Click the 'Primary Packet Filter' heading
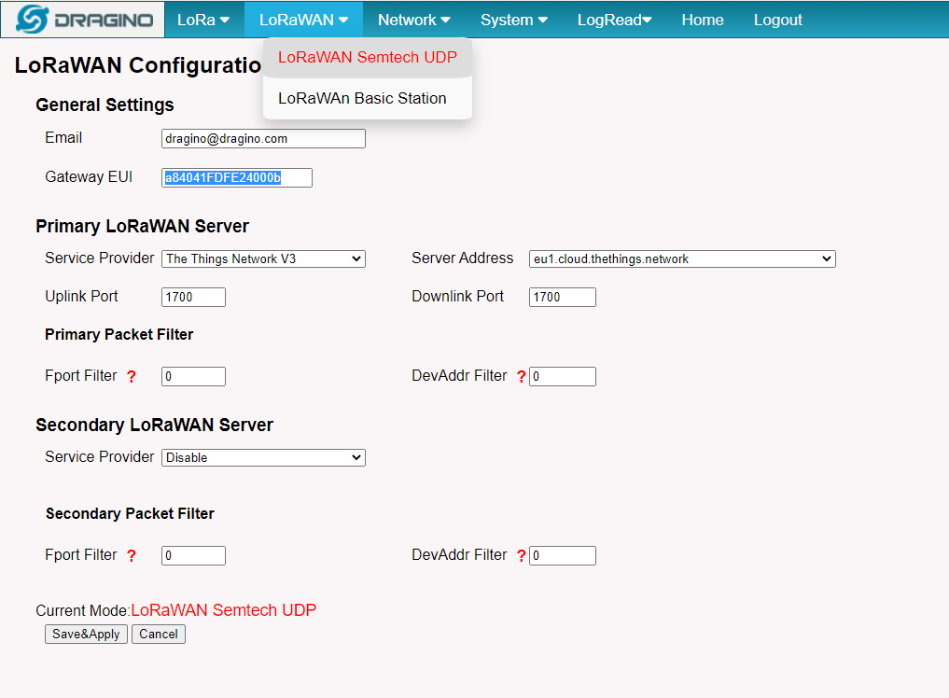Viewport: 949px width, 698px height. point(119,335)
